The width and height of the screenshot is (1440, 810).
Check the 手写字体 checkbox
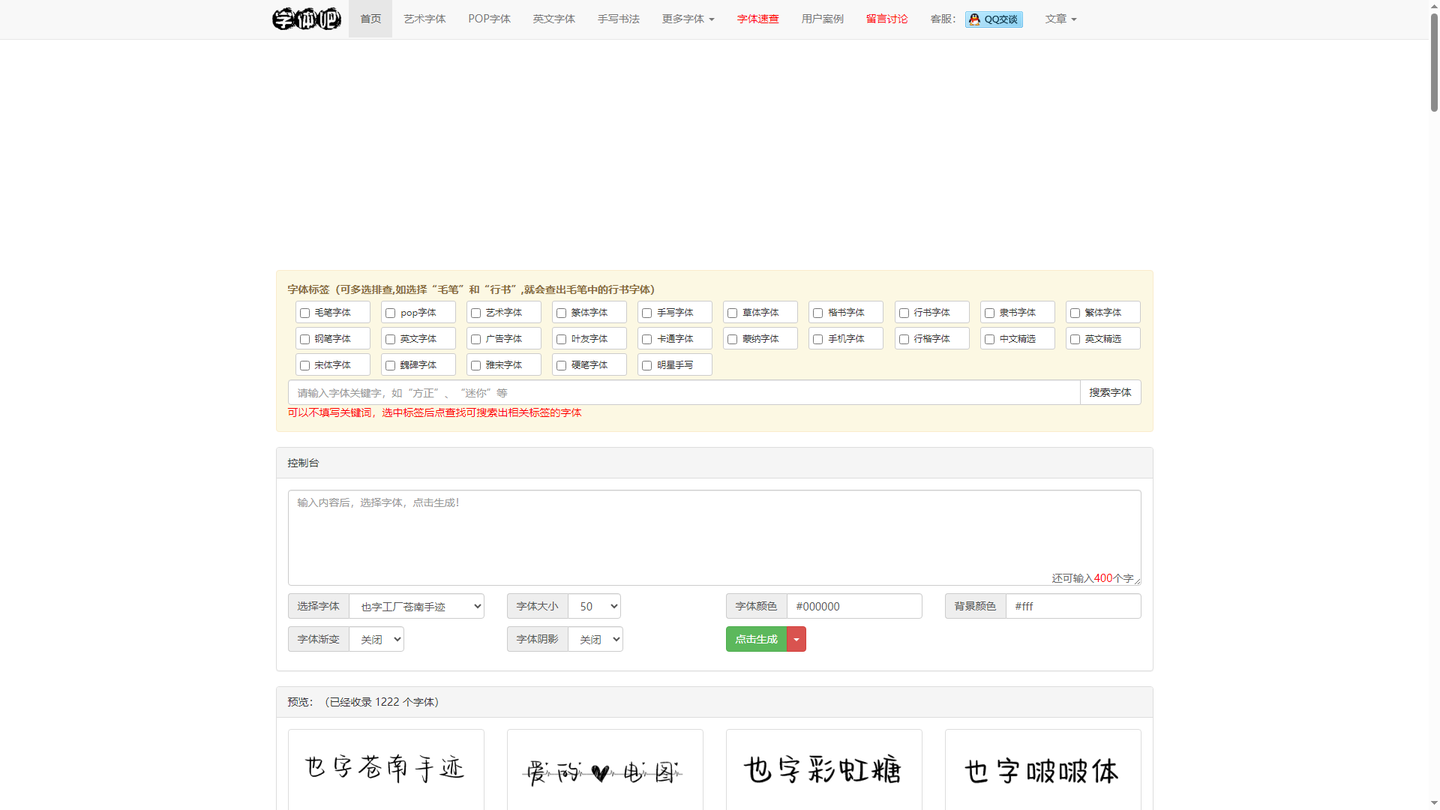point(647,313)
